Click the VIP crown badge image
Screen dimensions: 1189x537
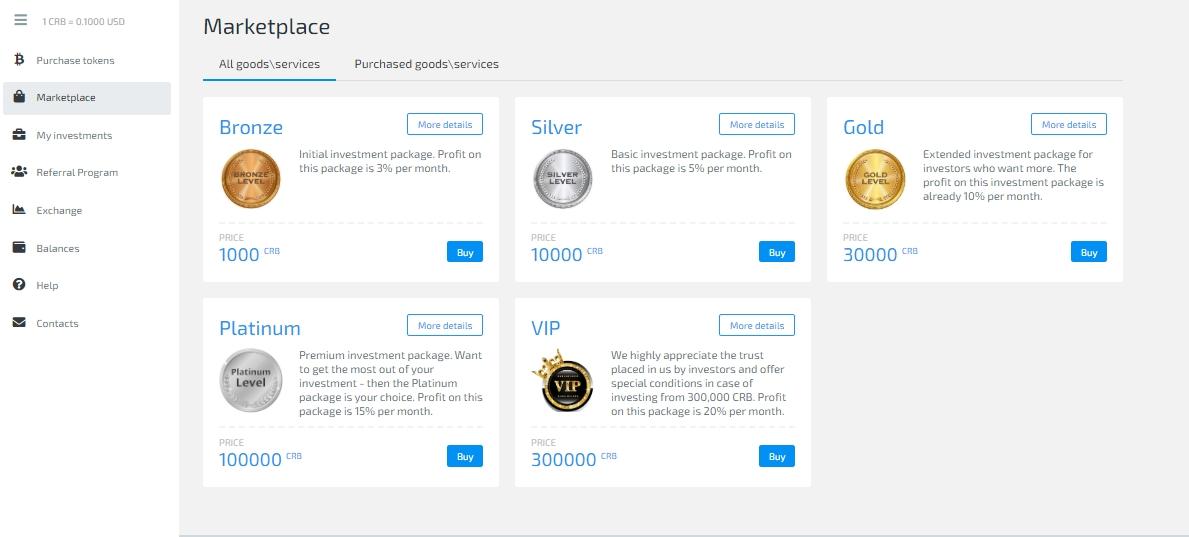(x=562, y=381)
